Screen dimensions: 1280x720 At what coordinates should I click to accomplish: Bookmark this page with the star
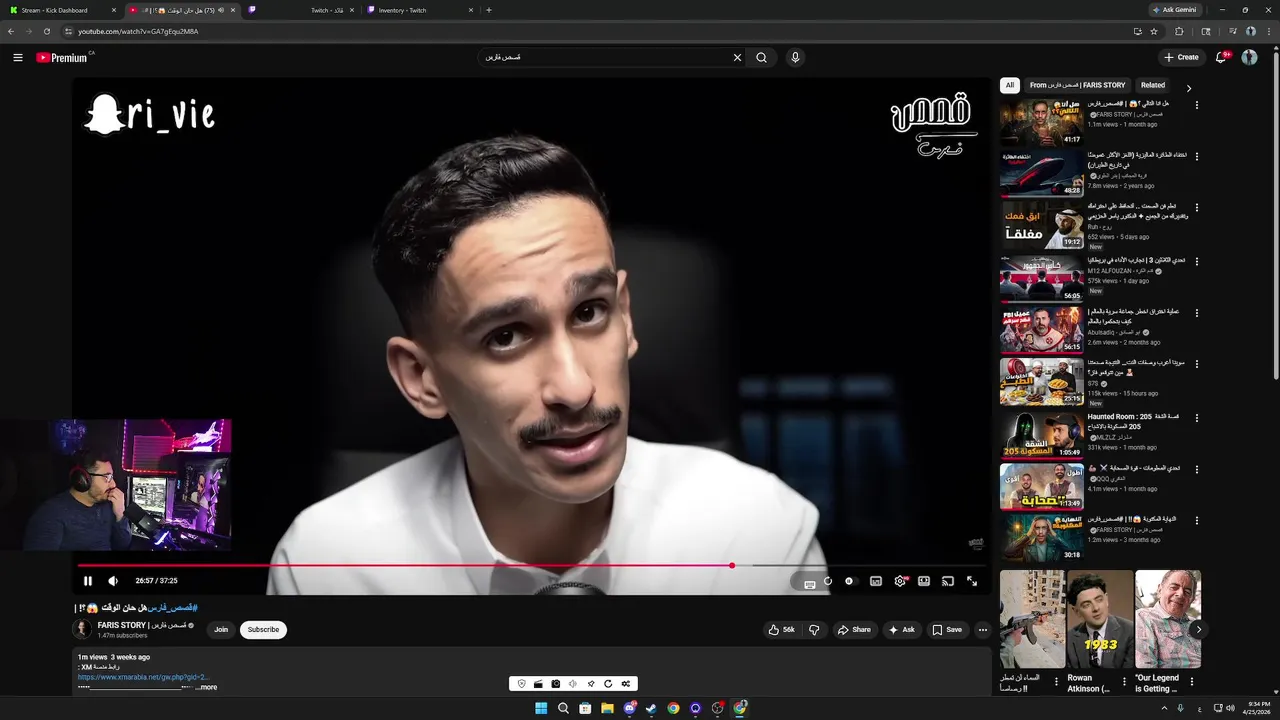click(1153, 31)
